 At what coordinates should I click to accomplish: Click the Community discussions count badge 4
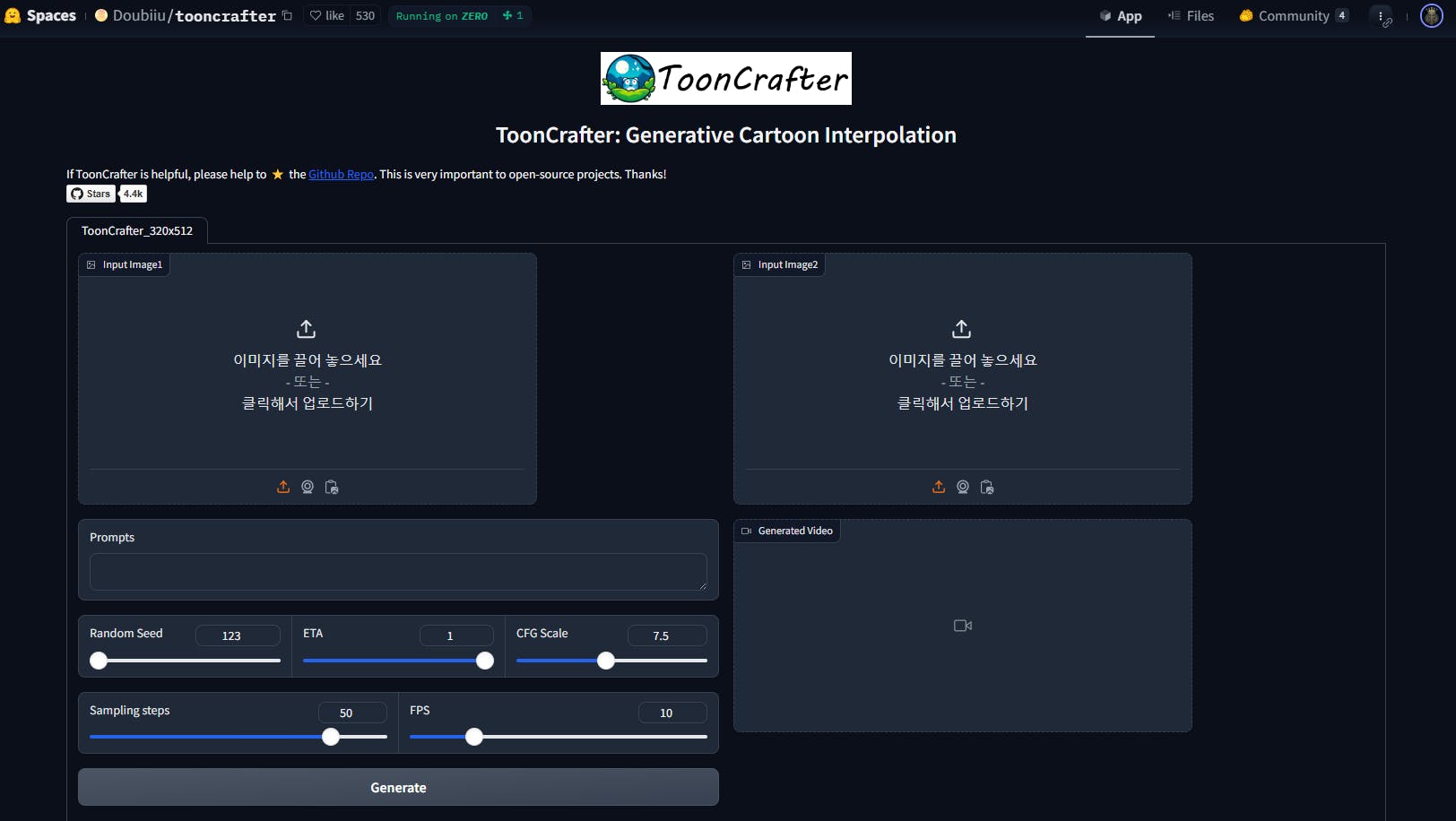coord(1341,15)
